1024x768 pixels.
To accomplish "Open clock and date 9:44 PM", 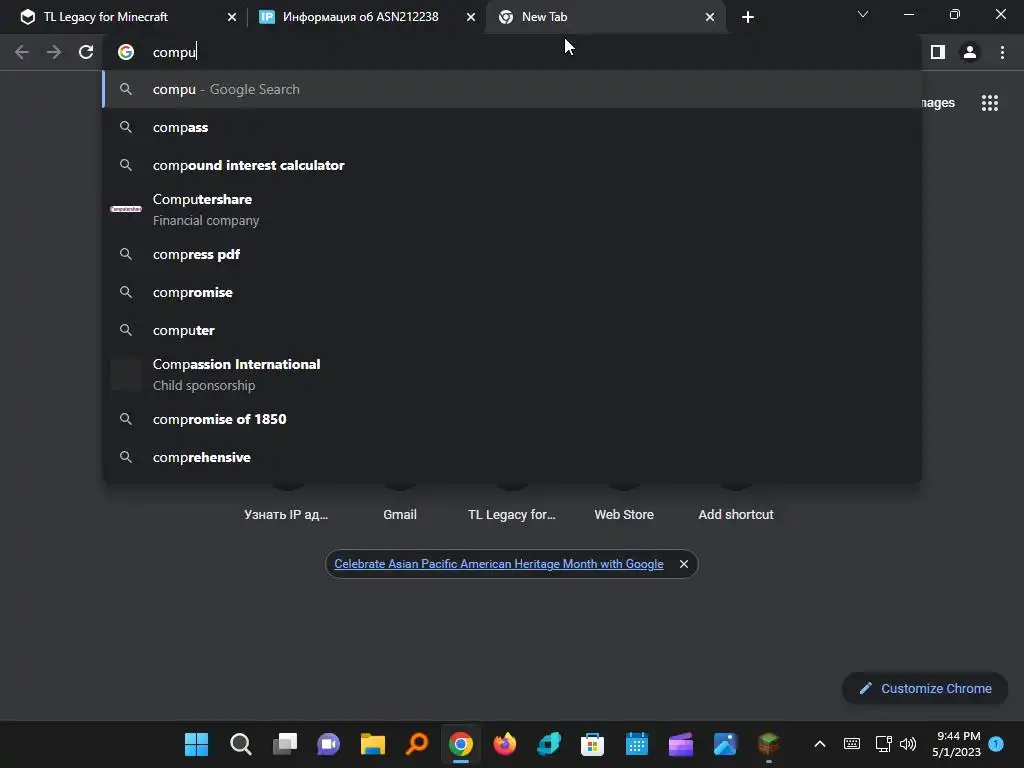I will [x=956, y=744].
